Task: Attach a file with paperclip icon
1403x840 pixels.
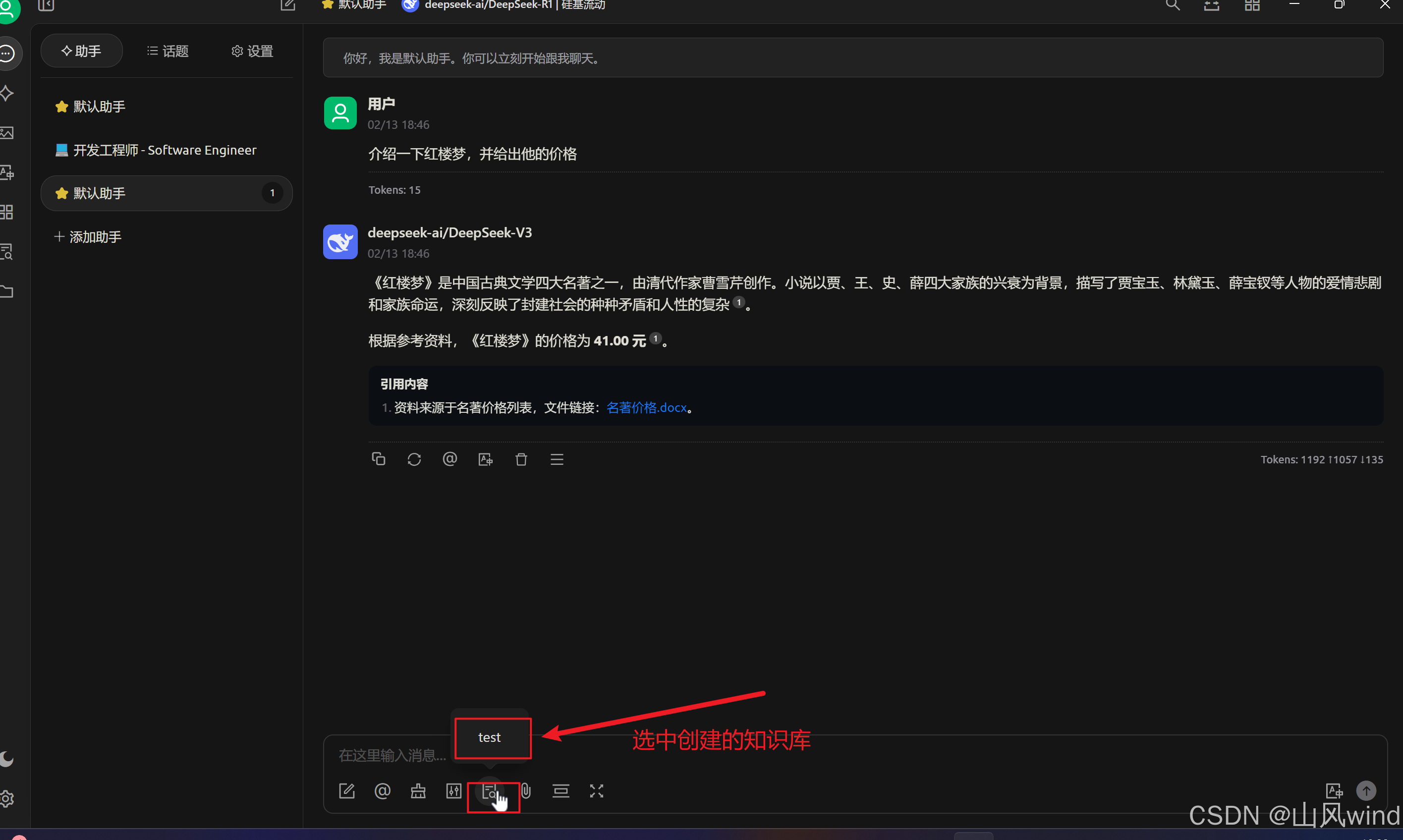Action: 526,791
